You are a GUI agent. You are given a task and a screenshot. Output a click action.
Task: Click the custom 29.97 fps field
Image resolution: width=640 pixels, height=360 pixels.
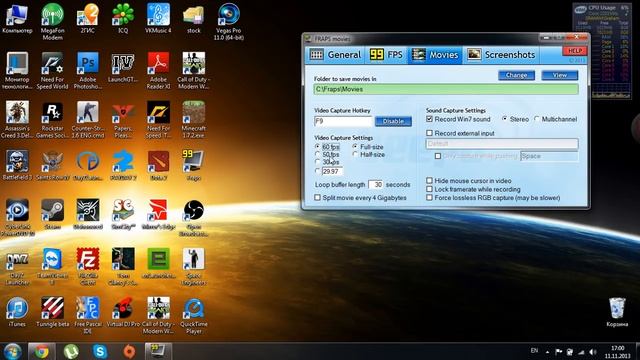pyautogui.click(x=332, y=171)
